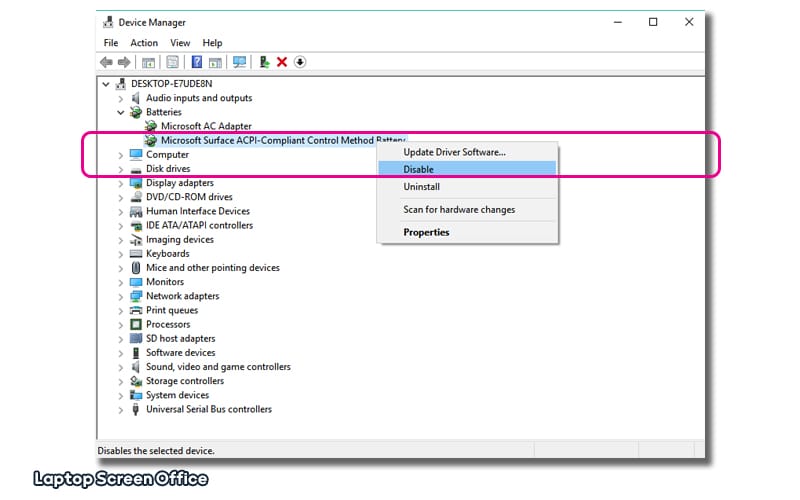The image size is (800, 500).
Task: Choose Uninstall from the context menu
Action: (467, 187)
